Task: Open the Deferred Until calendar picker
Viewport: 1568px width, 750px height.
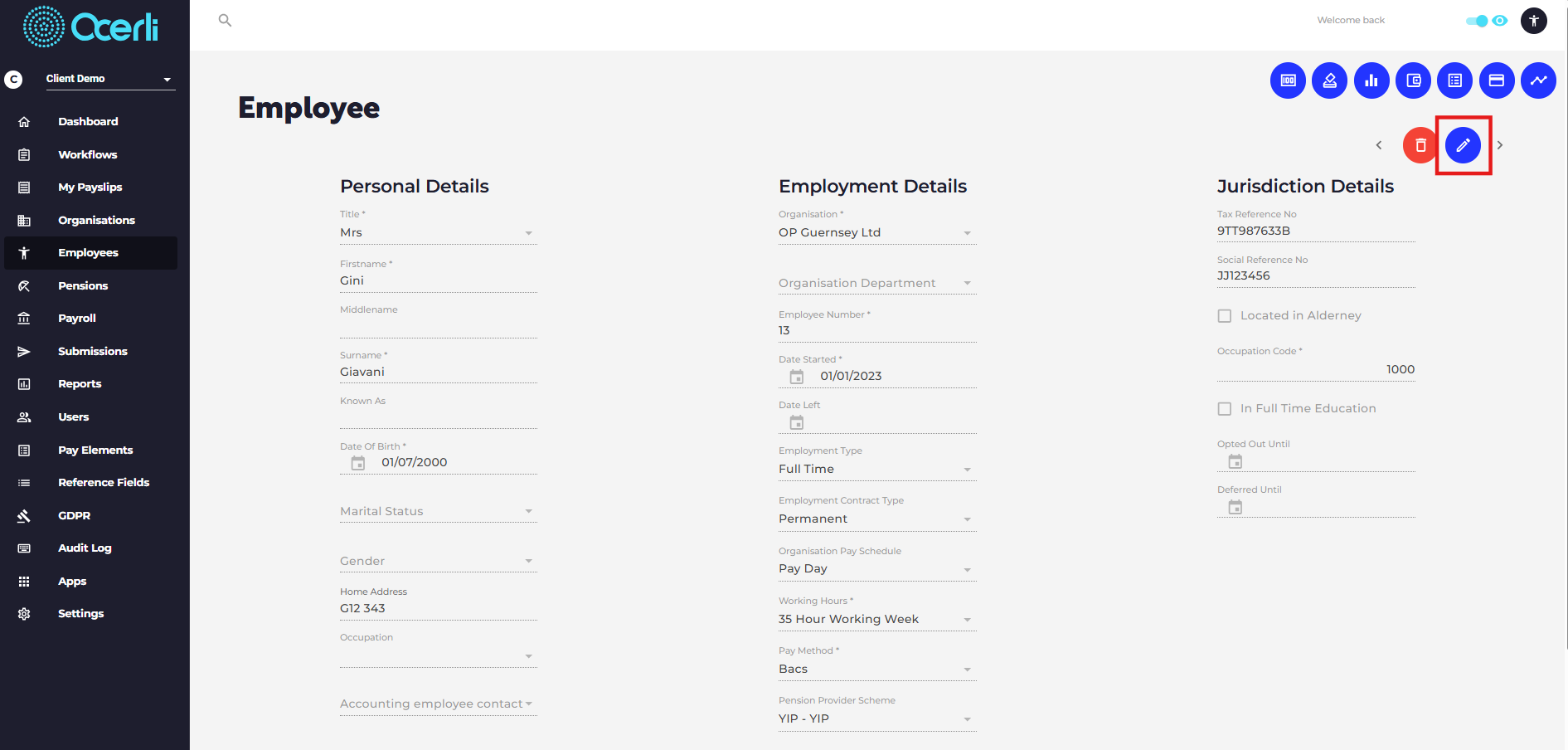Action: 1235,507
